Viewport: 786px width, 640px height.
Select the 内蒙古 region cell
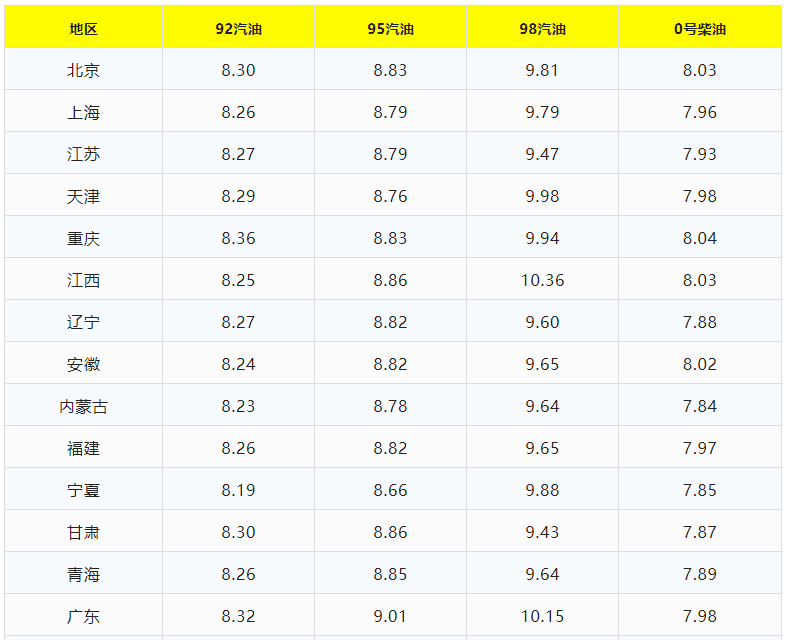(x=83, y=406)
